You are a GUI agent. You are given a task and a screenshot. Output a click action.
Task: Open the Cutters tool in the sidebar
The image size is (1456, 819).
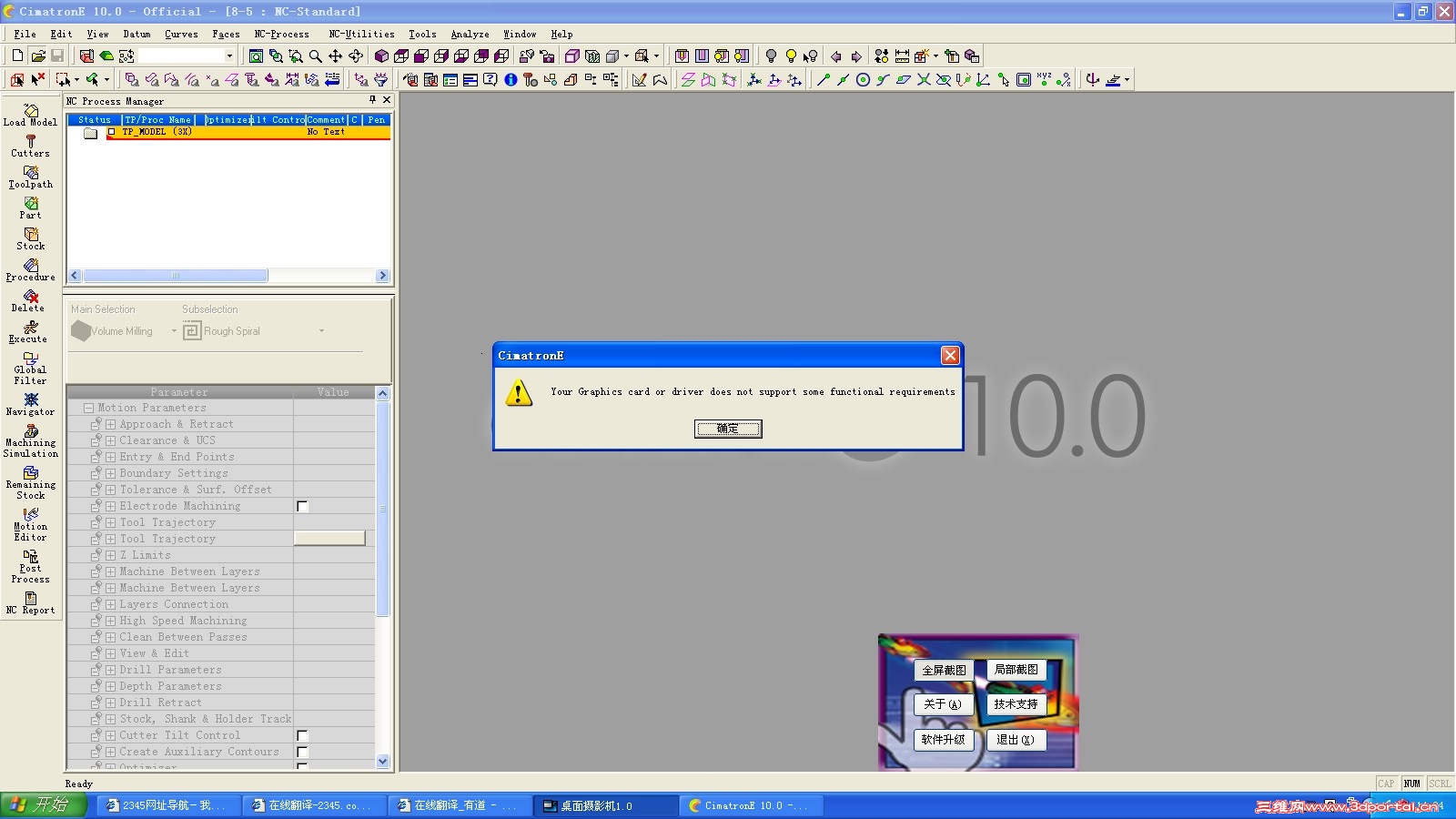[x=30, y=146]
